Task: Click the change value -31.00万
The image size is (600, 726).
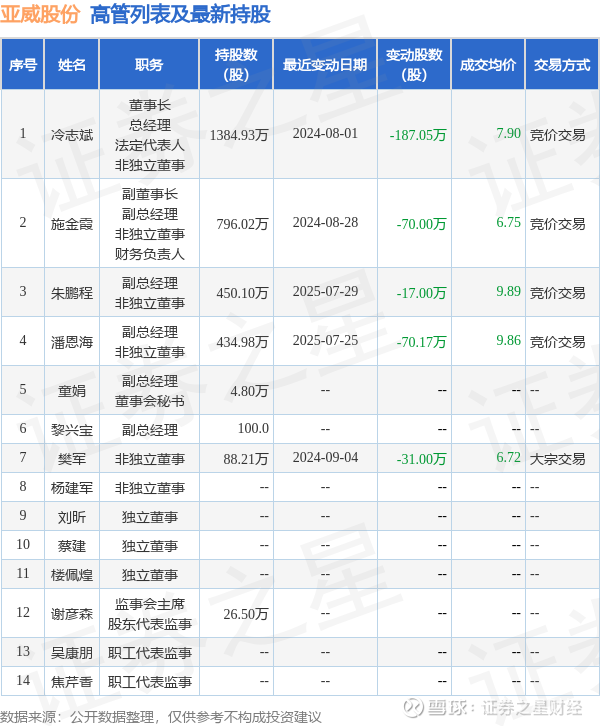Action: point(421,459)
